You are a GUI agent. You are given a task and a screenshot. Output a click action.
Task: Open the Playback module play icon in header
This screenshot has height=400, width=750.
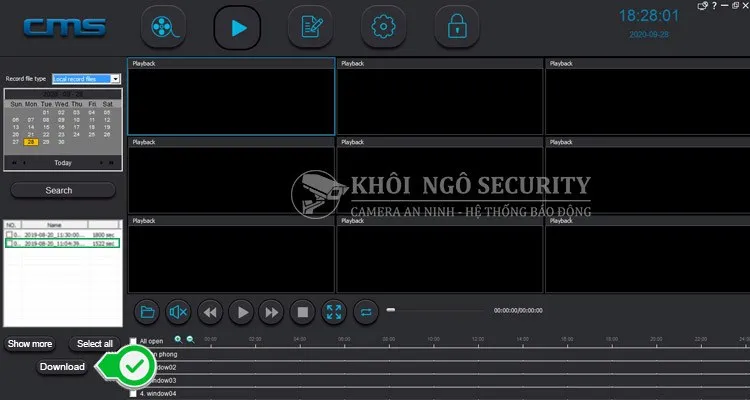pos(237,27)
